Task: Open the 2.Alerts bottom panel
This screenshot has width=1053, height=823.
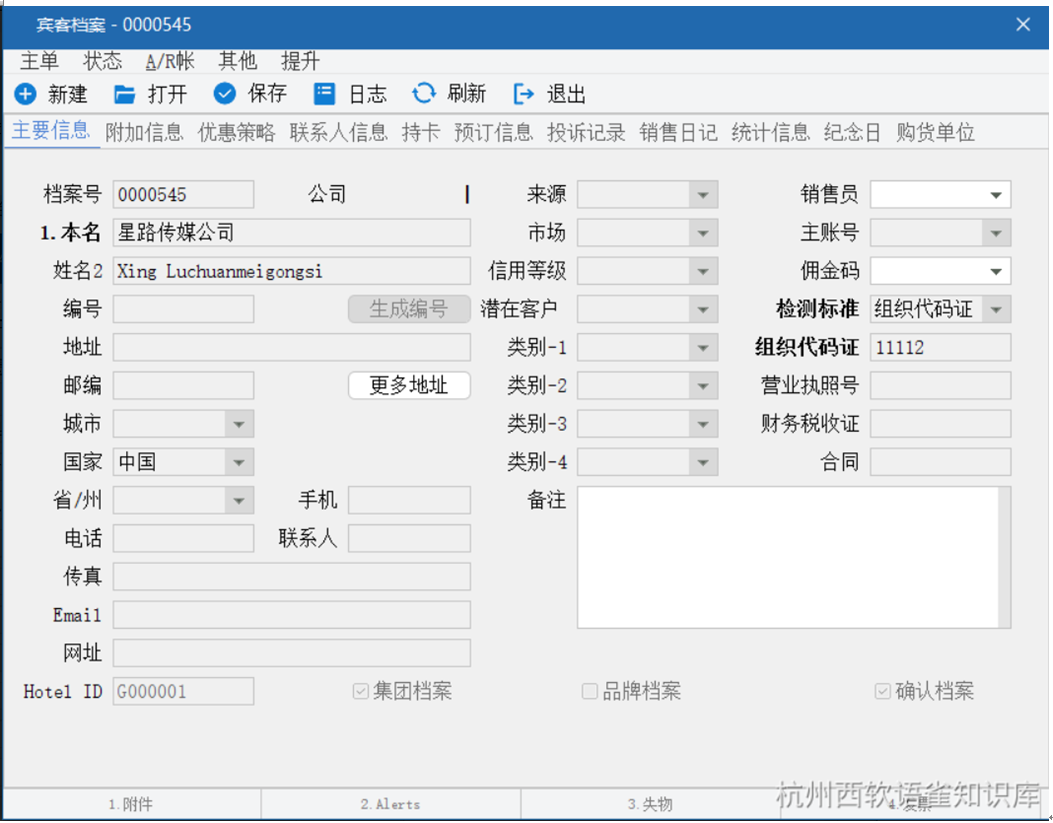Action: (x=390, y=804)
